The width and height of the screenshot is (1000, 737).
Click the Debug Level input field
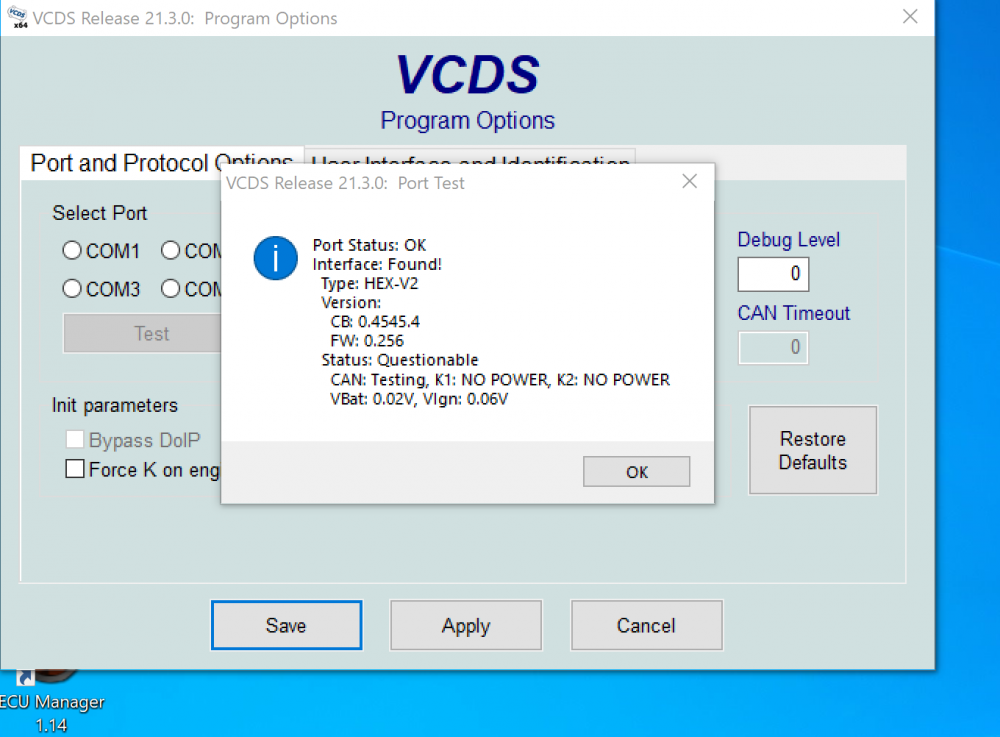pyautogui.click(x=773, y=274)
